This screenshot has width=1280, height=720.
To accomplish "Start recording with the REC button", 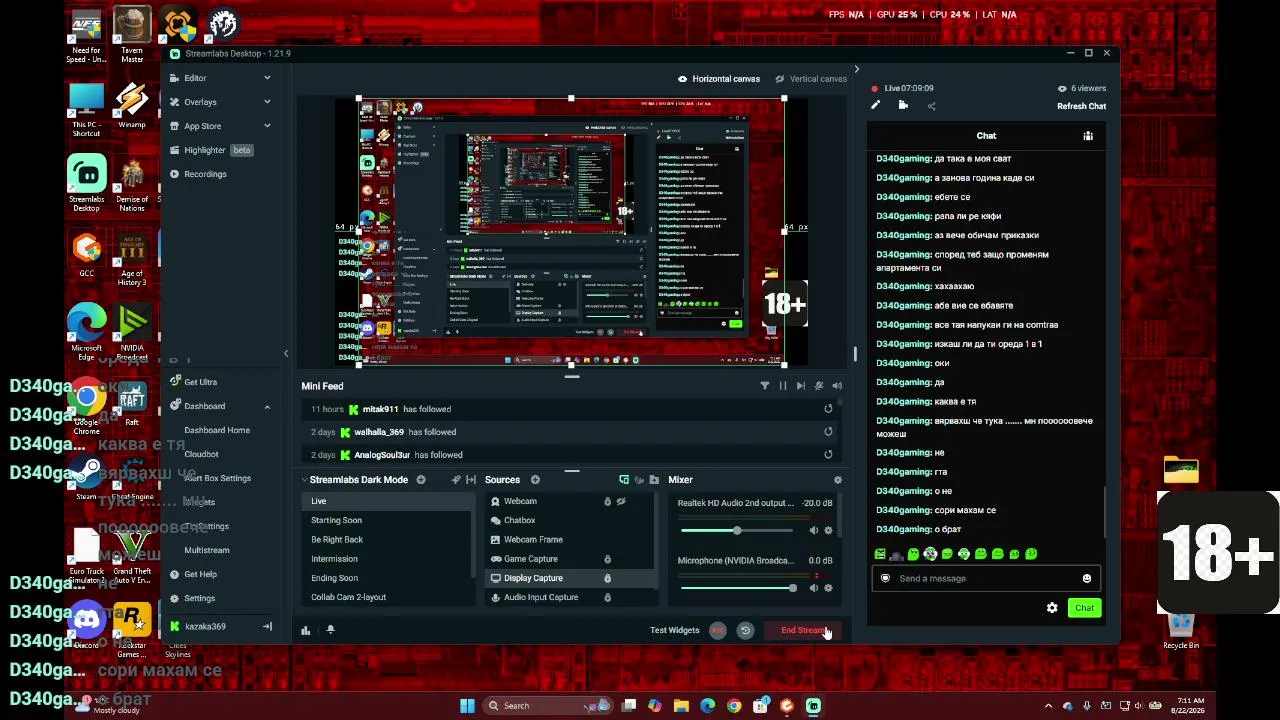I will pyautogui.click(x=718, y=630).
